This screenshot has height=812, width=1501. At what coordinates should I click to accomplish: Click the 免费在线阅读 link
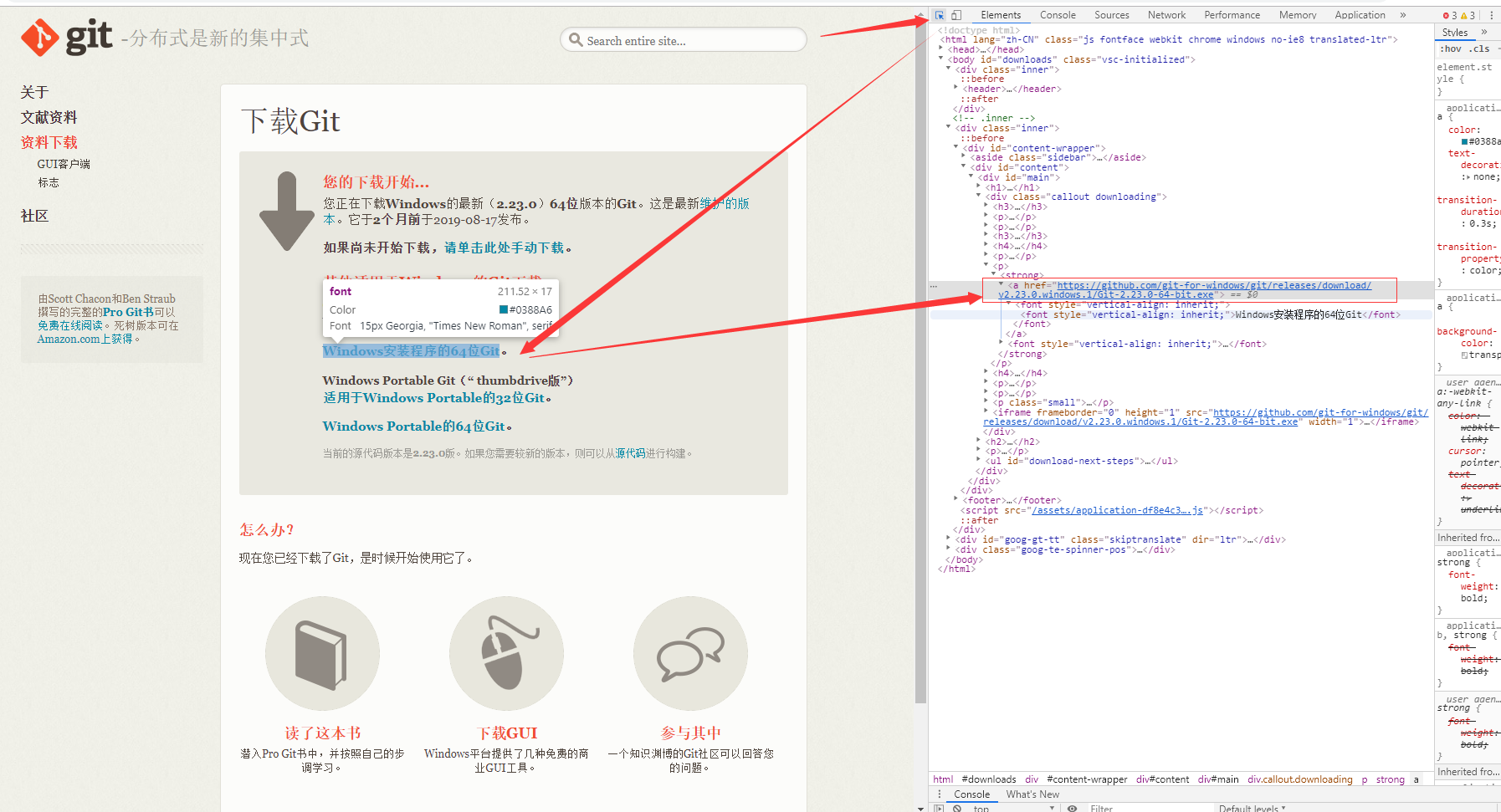pyautogui.click(x=69, y=325)
